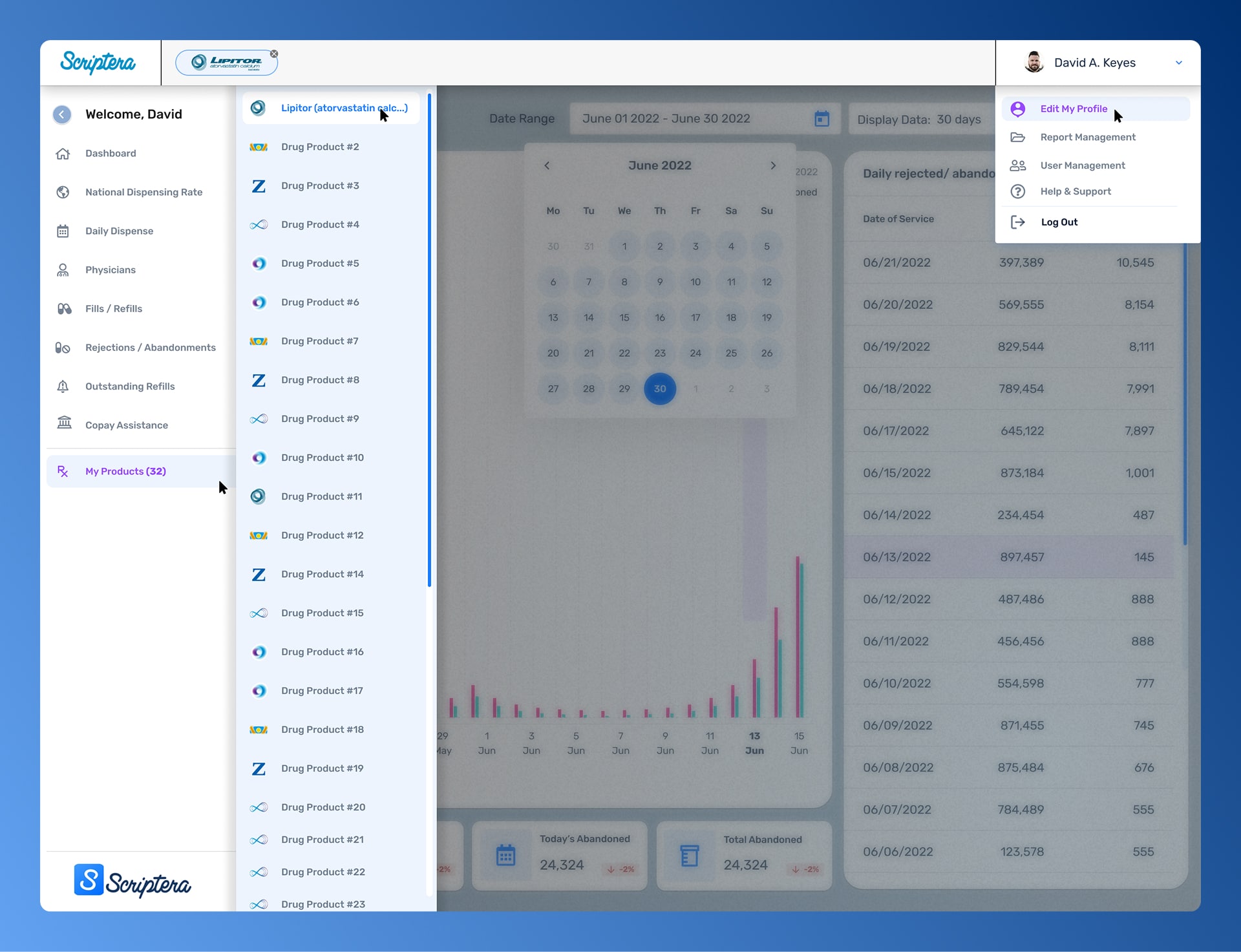
Task: Open Fills / Refills pills icon
Action: pos(64,309)
